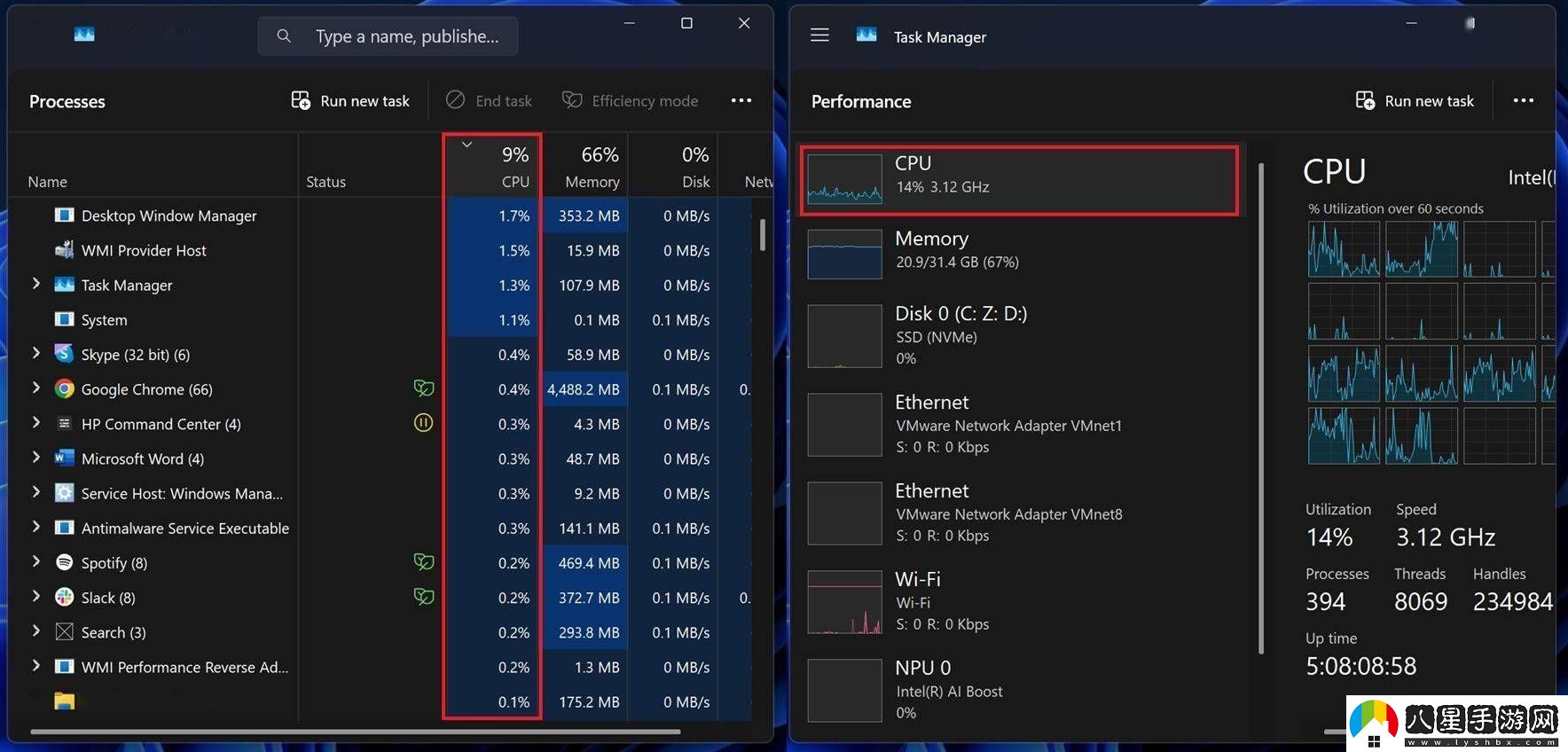Click suspended status icon for HP Command Center
This screenshot has height=752, width=1568.
click(x=424, y=424)
